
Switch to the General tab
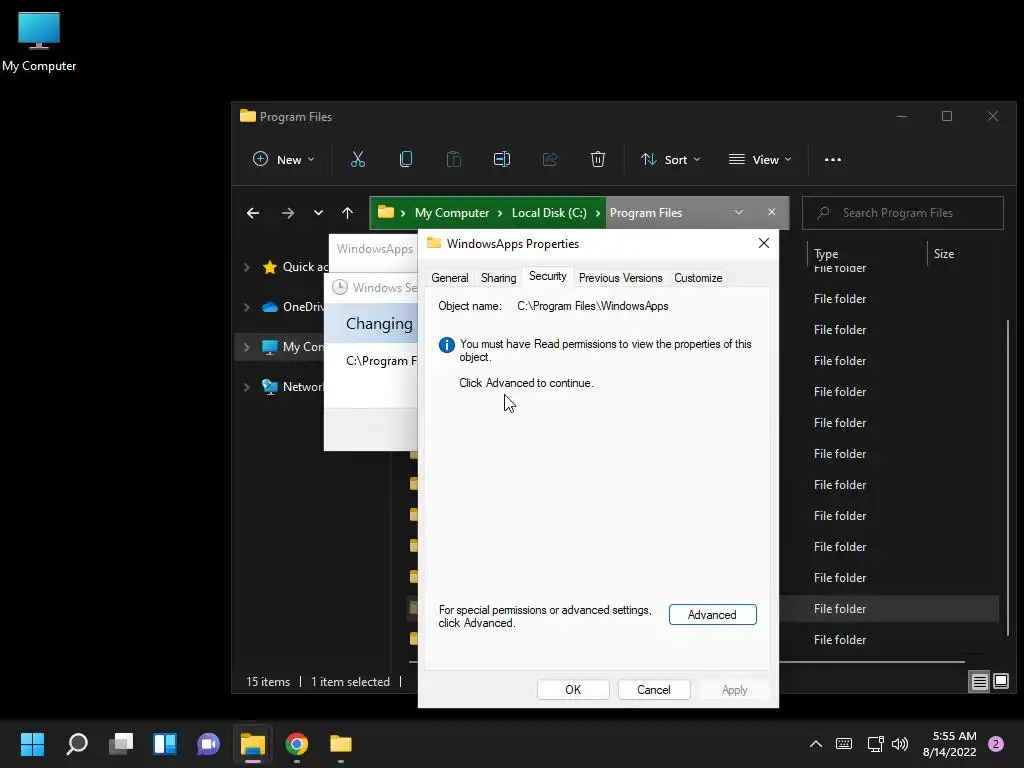click(449, 278)
